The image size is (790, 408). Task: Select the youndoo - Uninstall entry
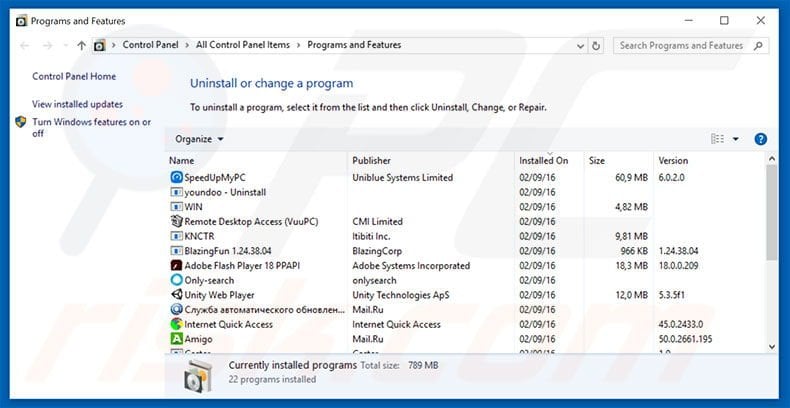click(225, 192)
